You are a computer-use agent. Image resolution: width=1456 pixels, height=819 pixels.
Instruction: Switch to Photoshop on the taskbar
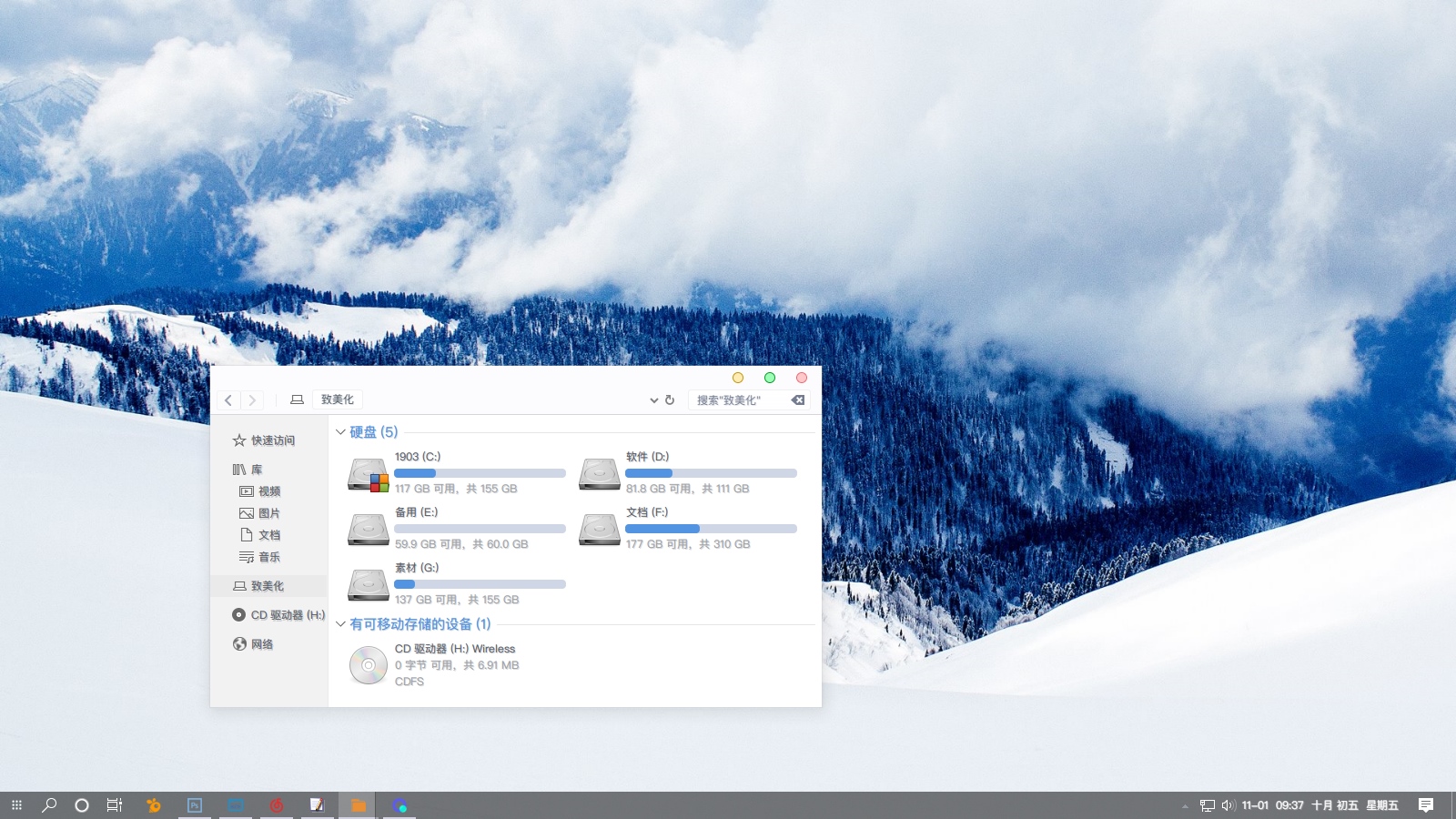195,805
